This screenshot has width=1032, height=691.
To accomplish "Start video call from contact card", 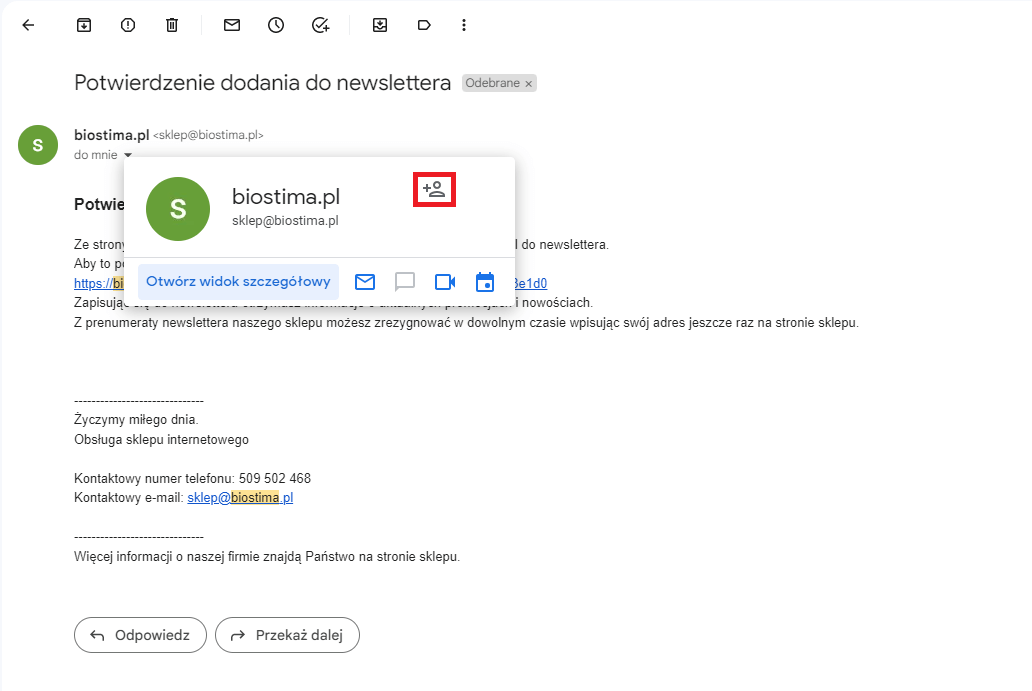I will (445, 282).
